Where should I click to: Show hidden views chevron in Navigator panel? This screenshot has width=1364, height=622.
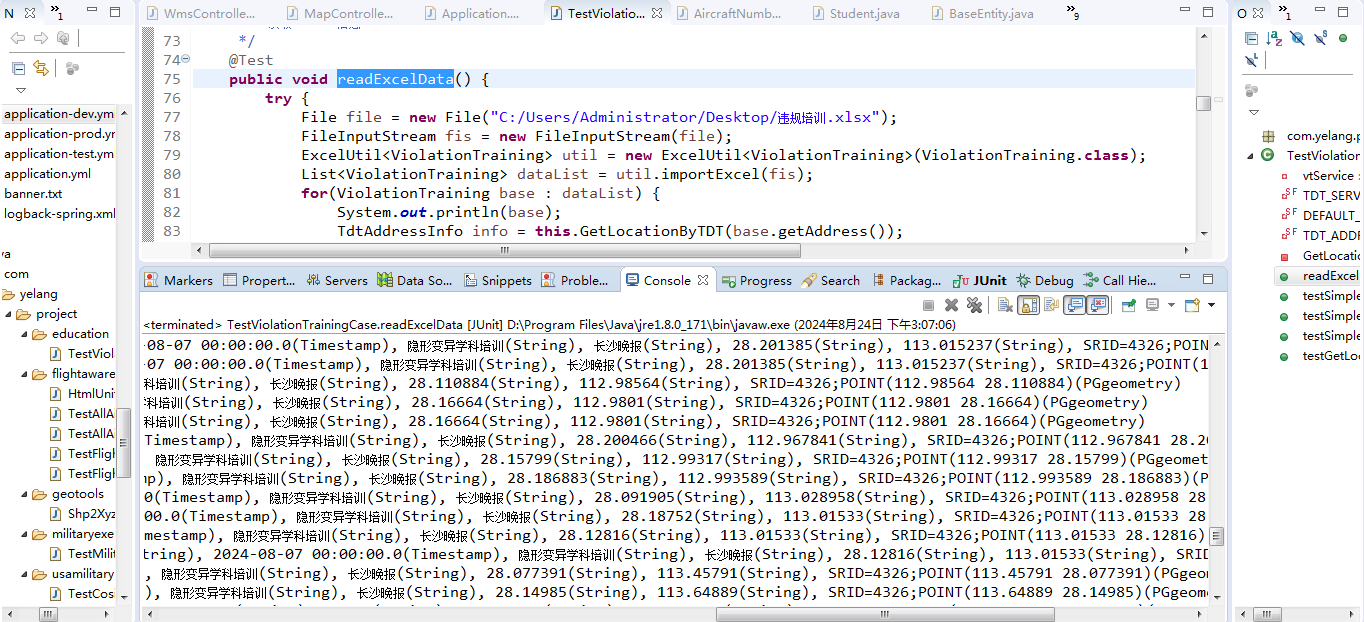[x=56, y=14]
